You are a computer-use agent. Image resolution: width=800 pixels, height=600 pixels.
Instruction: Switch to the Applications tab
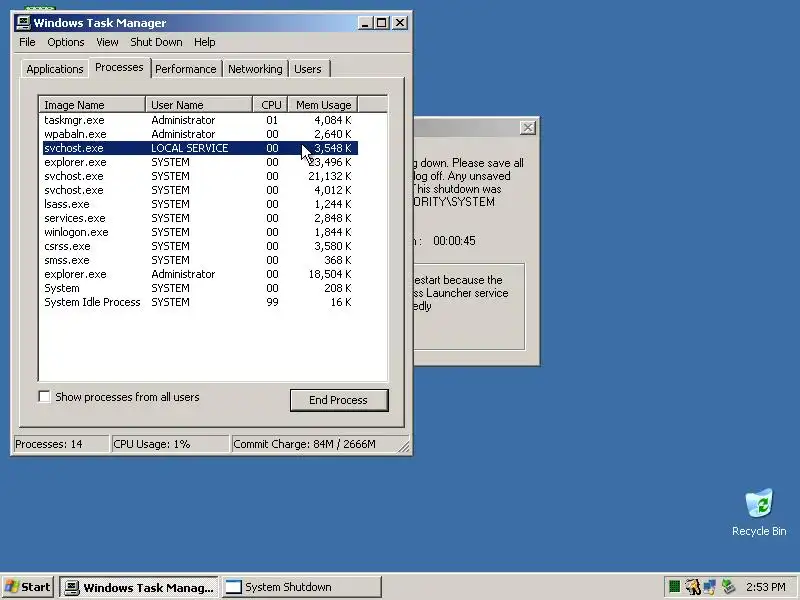coord(55,69)
